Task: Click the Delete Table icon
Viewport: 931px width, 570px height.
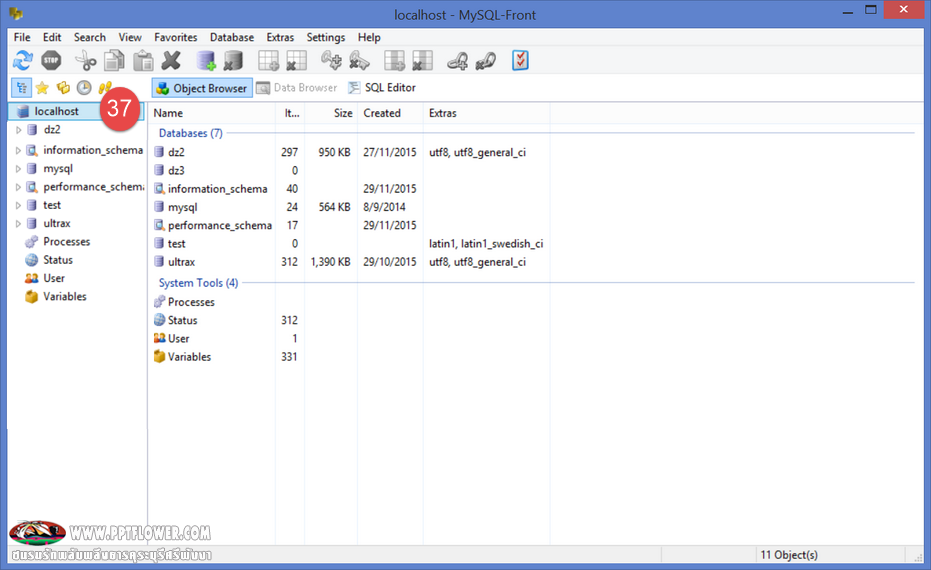Action: [x=296, y=61]
